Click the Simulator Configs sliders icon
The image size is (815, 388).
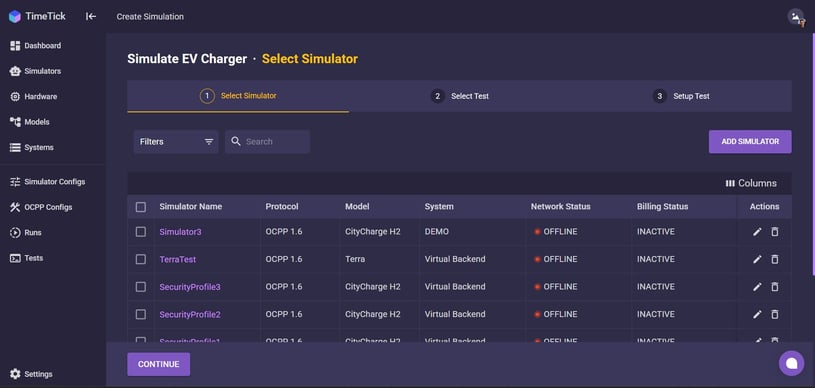[15, 182]
